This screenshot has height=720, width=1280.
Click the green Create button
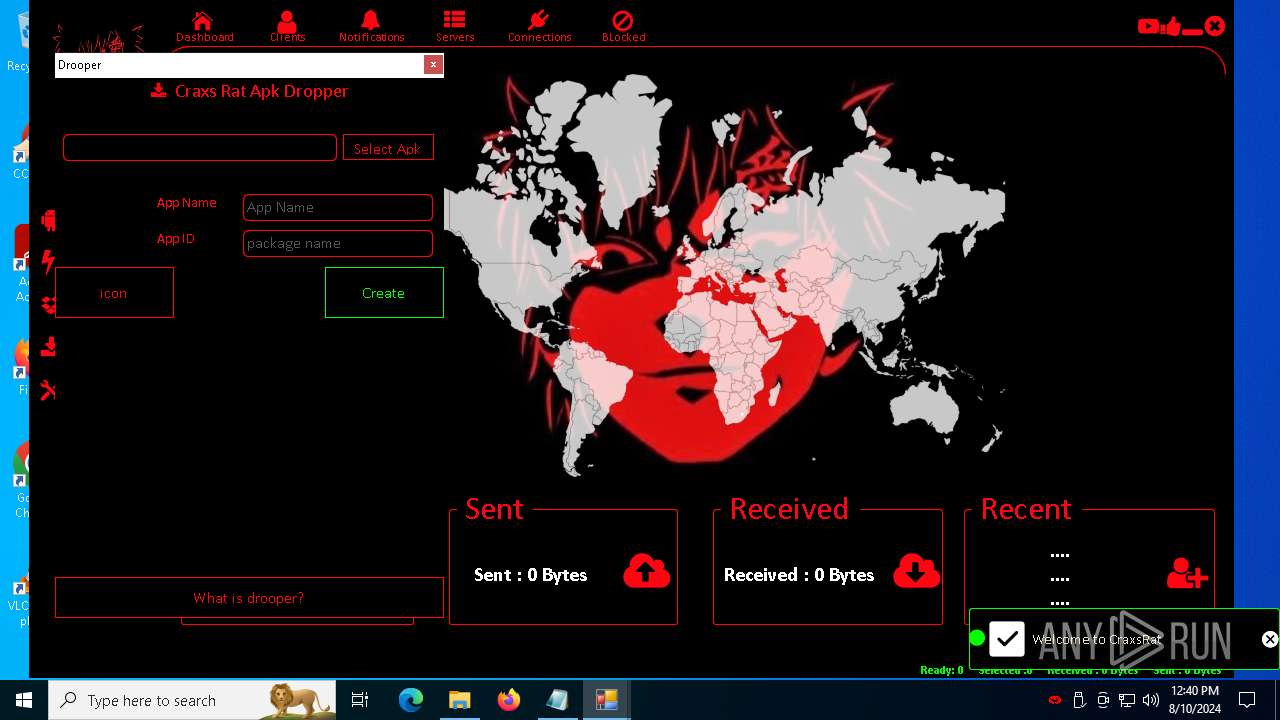point(384,293)
